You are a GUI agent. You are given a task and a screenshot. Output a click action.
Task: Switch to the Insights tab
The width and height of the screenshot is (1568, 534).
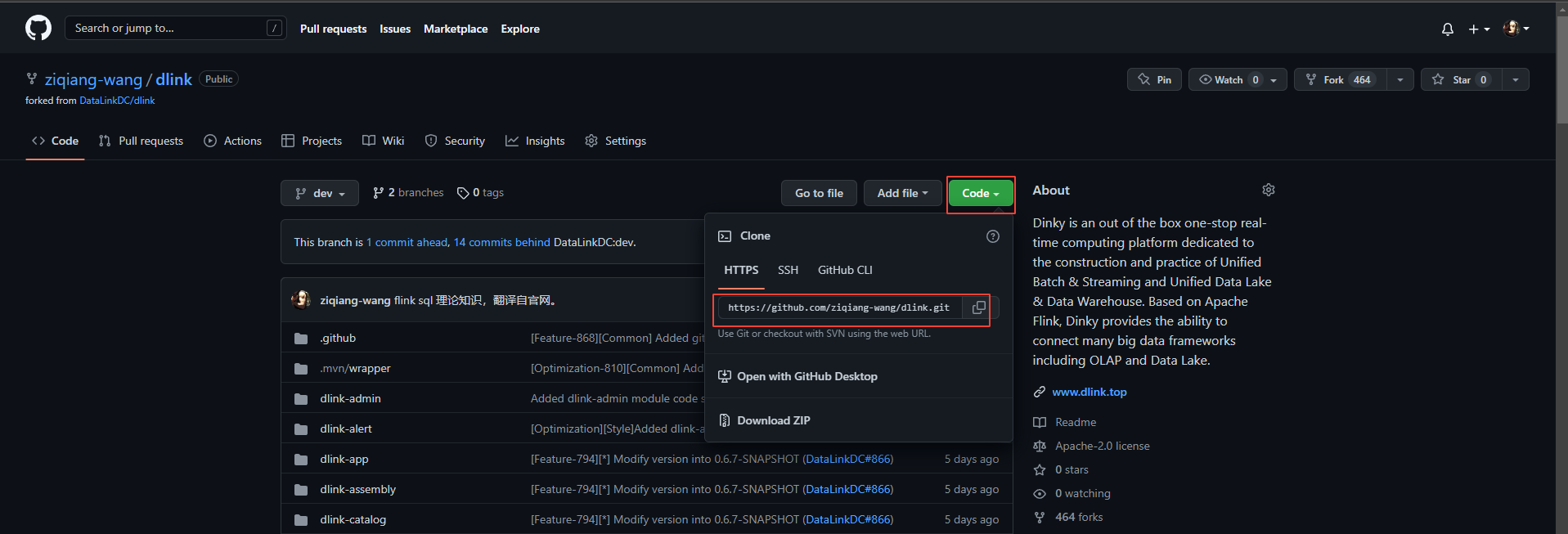(x=535, y=141)
